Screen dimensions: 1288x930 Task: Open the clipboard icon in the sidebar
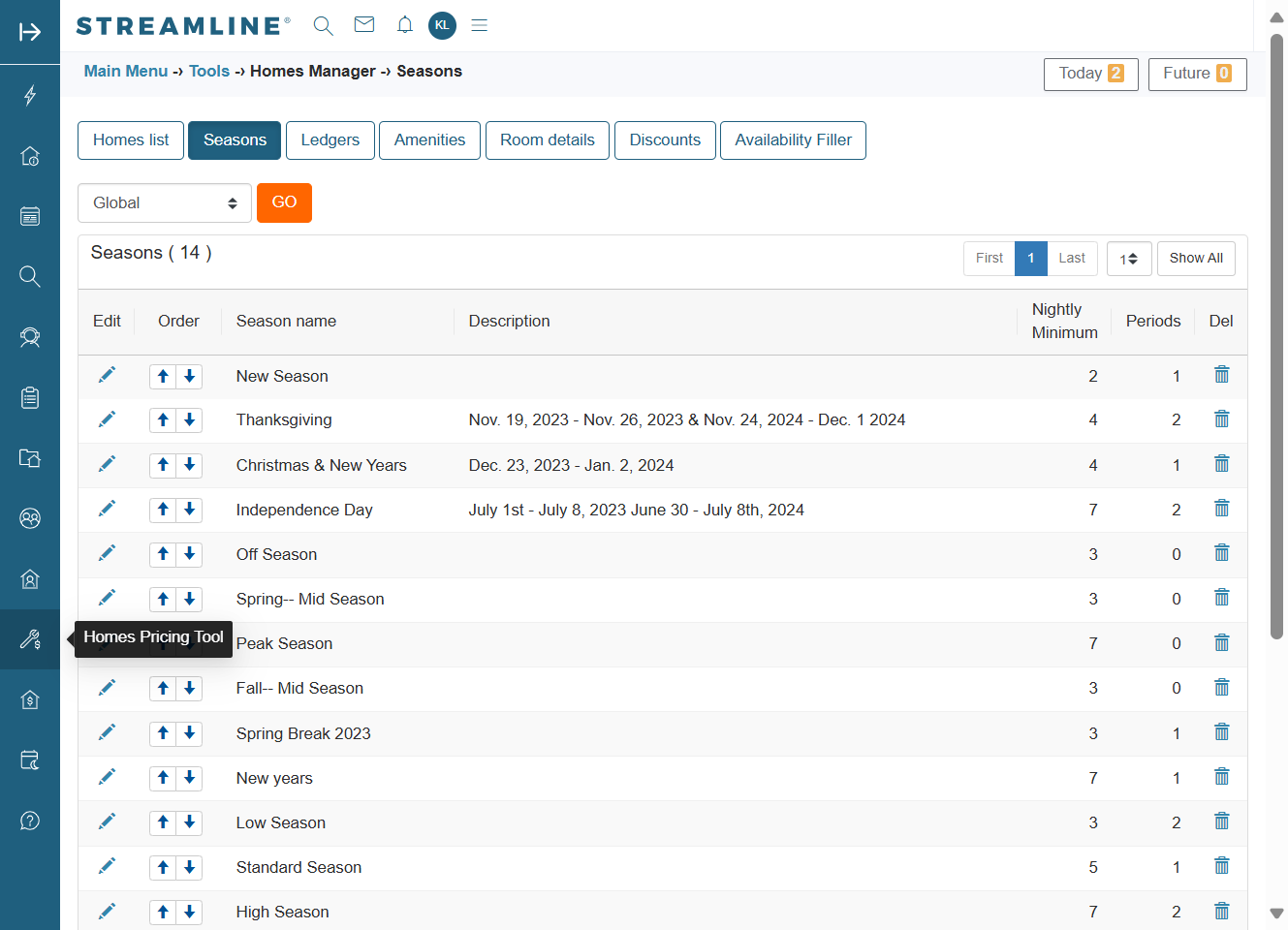[x=30, y=397]
